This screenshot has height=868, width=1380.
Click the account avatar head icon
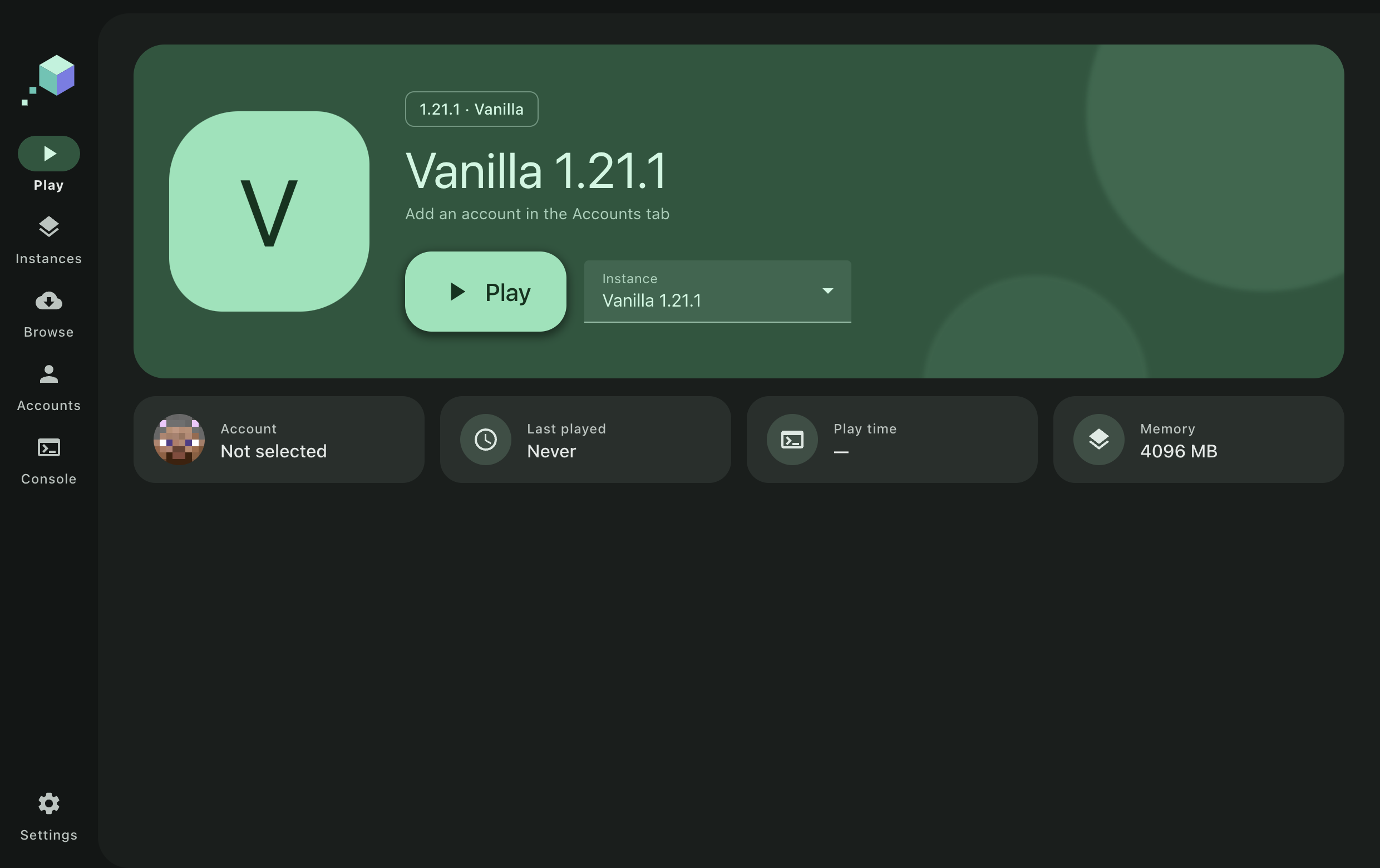pyautogui.click(x=179, y=440)
